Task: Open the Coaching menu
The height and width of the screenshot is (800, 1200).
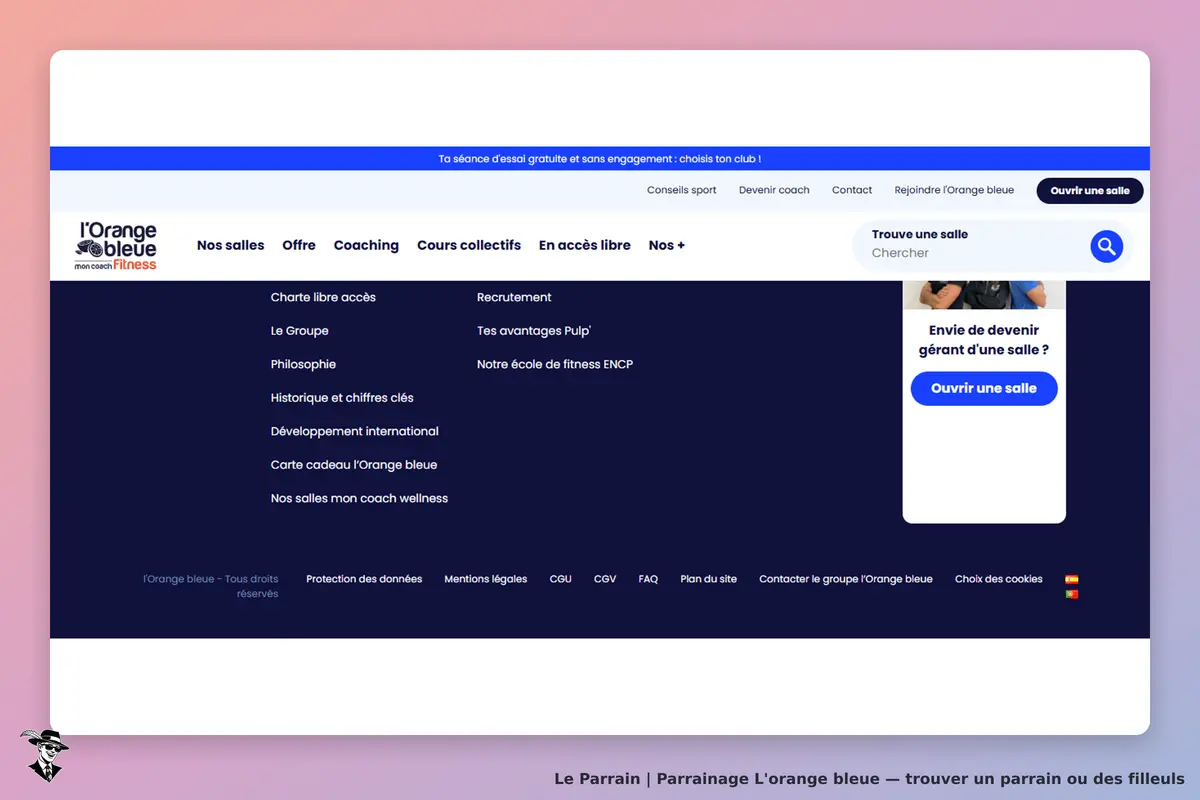Action: (x=366, y=245)
